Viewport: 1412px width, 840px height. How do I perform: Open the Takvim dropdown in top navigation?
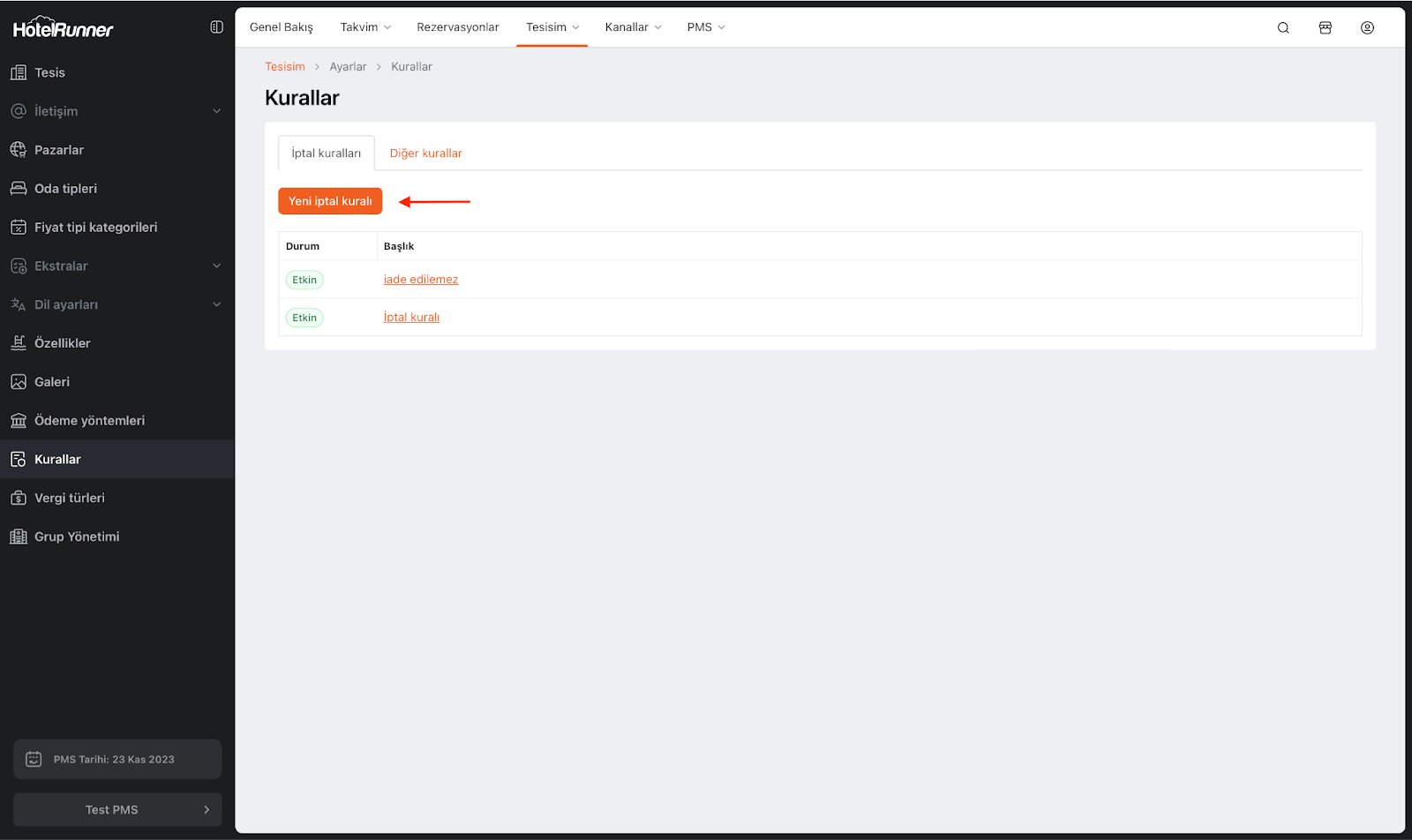click(365, 27)
